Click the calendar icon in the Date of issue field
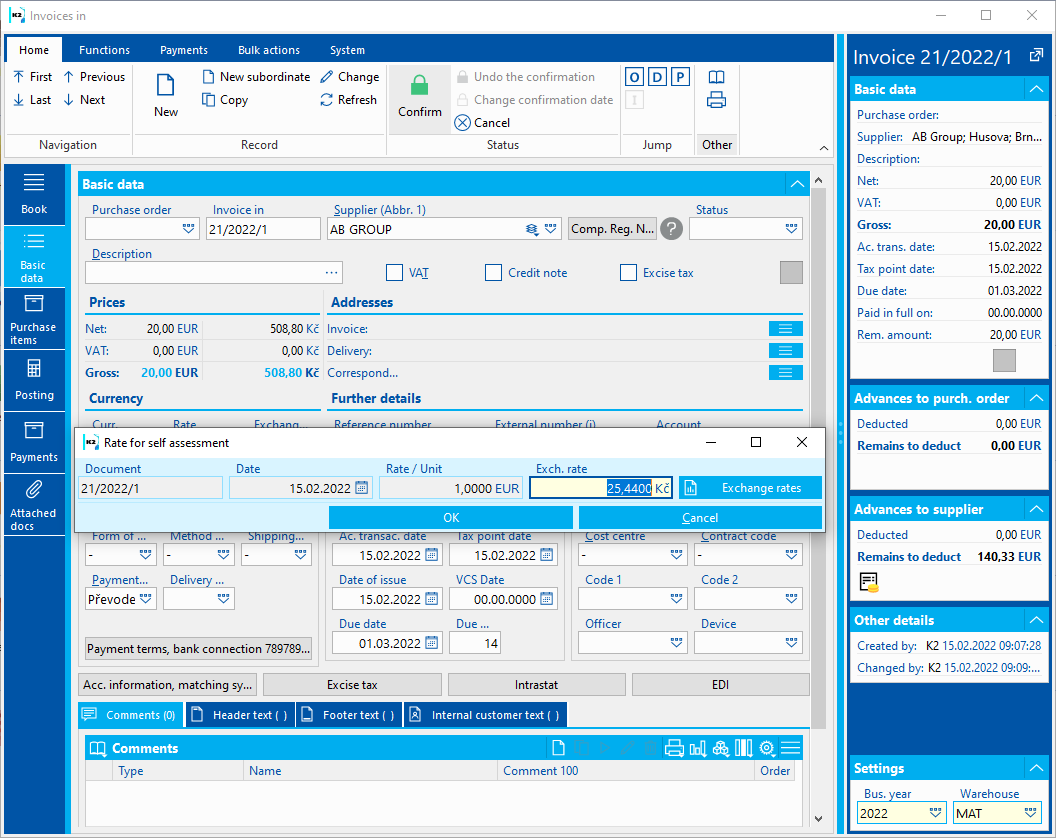The width and height of the screenshot is (1056, 838). click(x=432, y=599)
